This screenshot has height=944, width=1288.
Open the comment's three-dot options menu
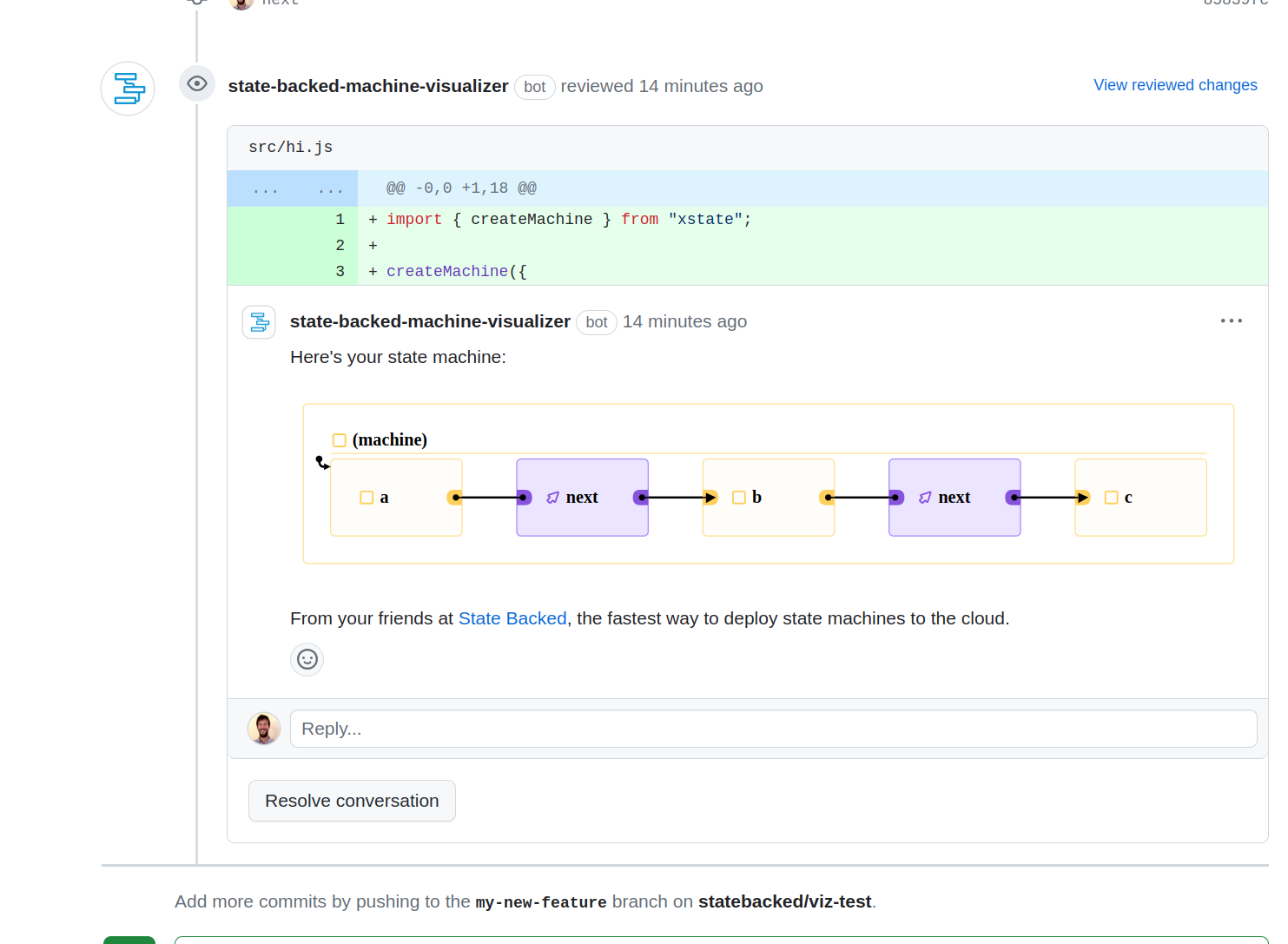click(1231, 321)
